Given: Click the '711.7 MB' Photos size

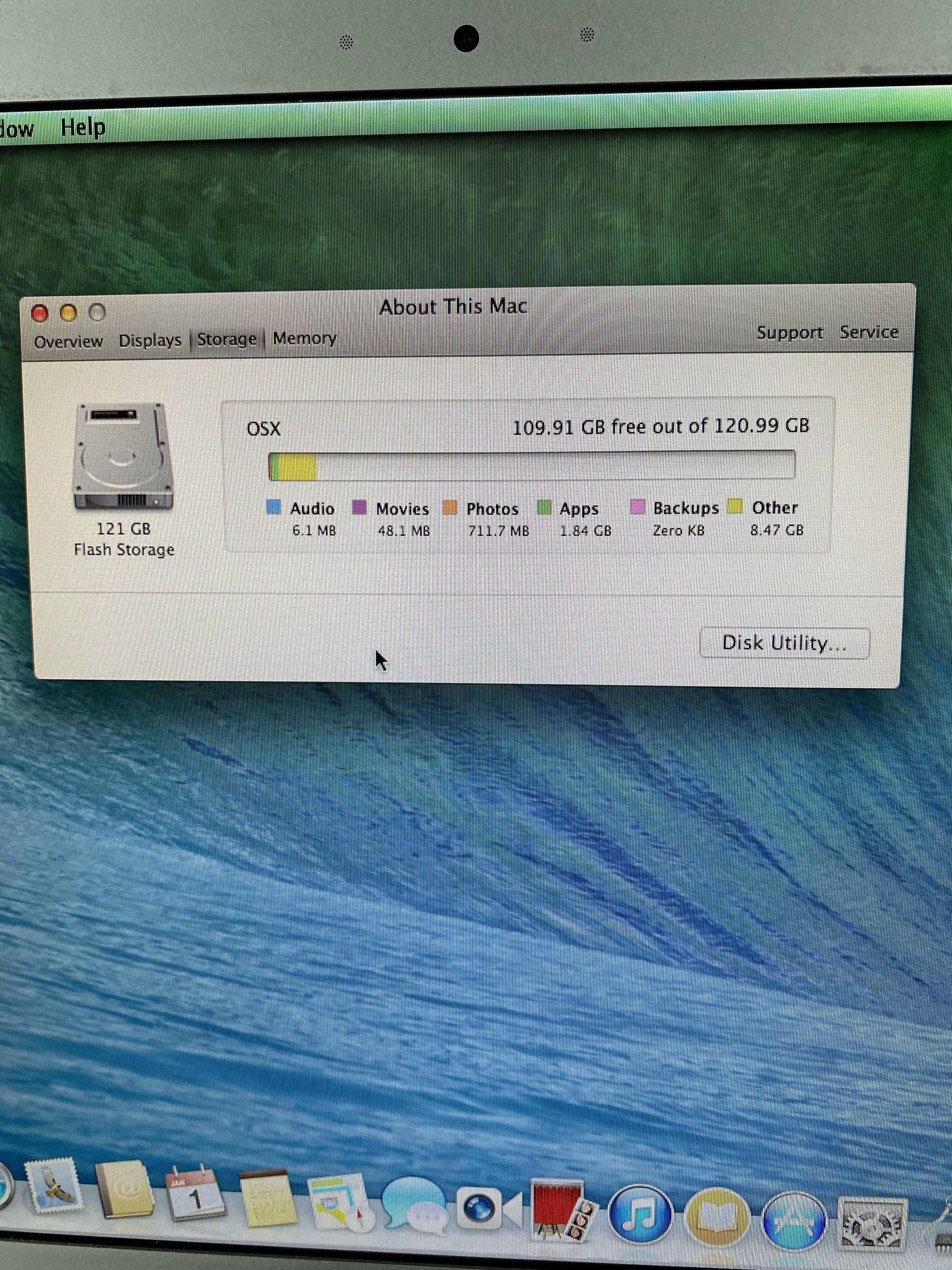Looking at the screenshot, I should (x=499, y=530).
